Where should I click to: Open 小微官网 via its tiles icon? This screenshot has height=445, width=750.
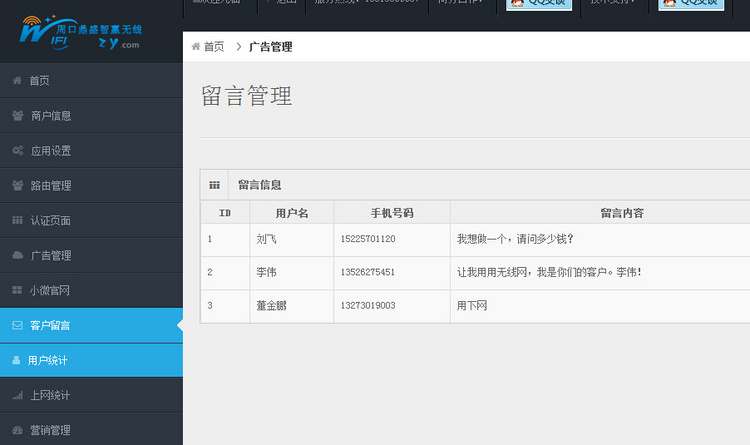pos(17,290)
